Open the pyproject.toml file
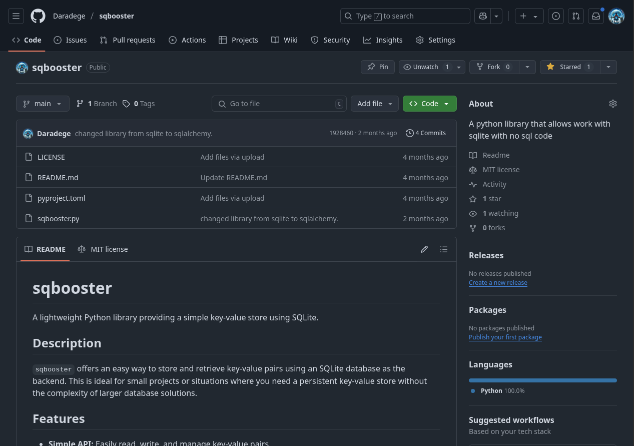This screenshot has height=446, width=634. pyautogui.click(x=61, y=198)
